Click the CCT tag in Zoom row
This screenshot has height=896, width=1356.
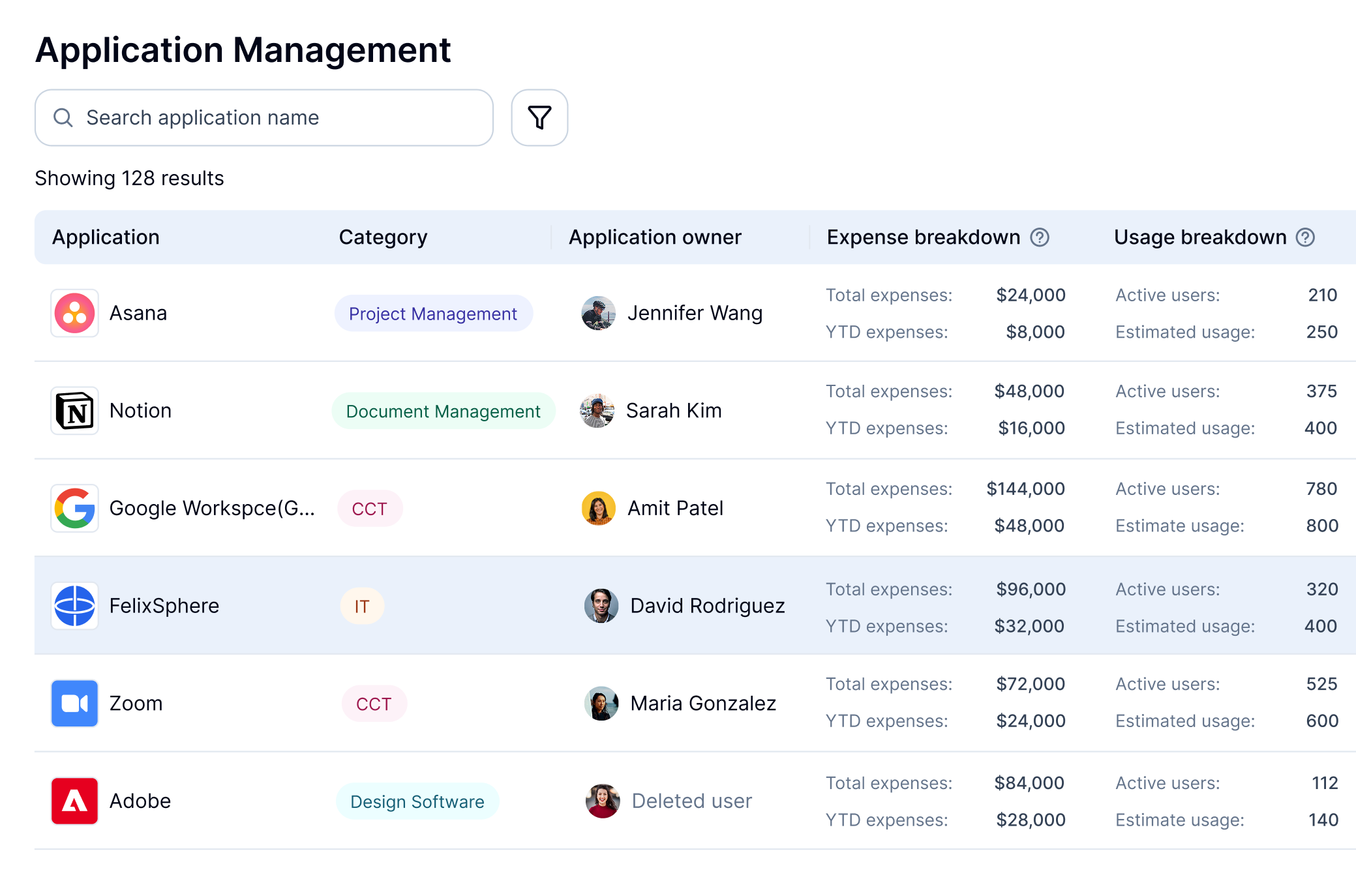coord(374,704)
